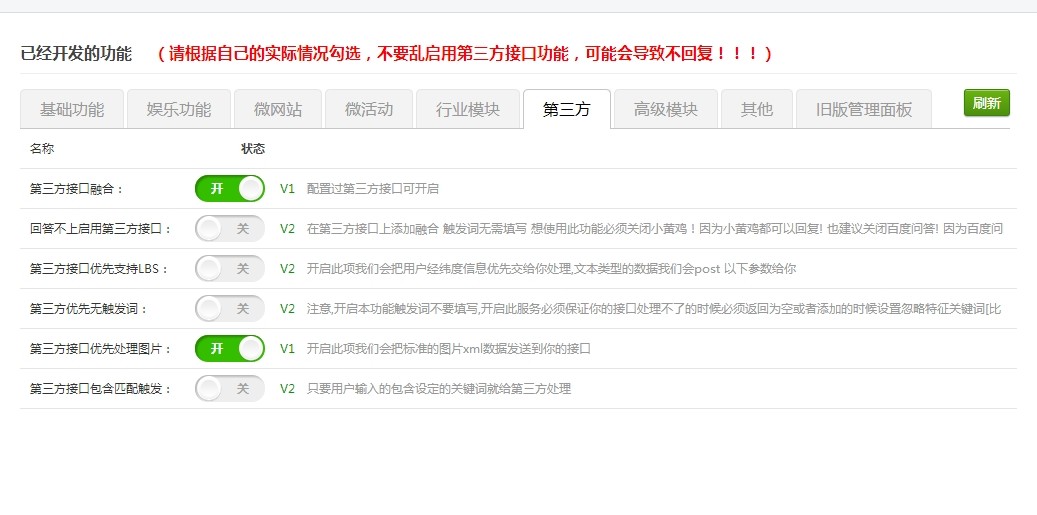Enable the 回答不上启用第三方接口 toggle
The width and height of the screenshot is (1037, 515).
click(x=230, y=228)
